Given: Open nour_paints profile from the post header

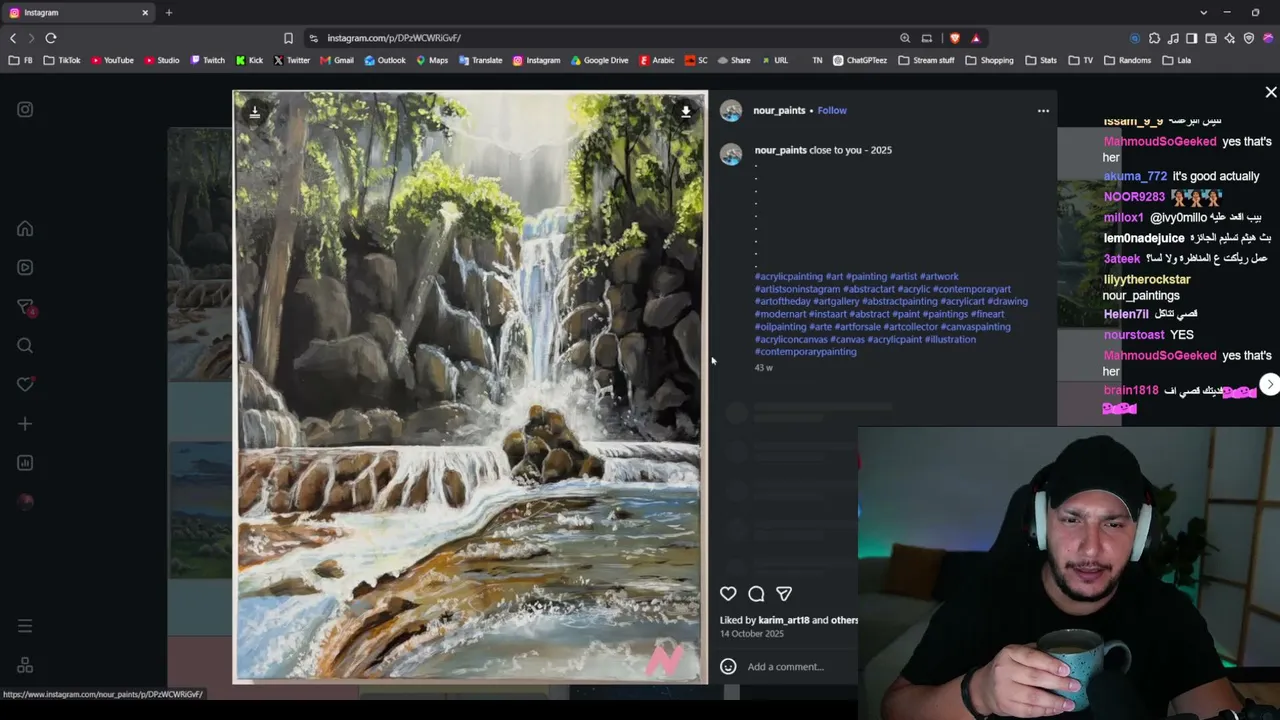Looking at the screenshot, I should [x=779, y=111].
